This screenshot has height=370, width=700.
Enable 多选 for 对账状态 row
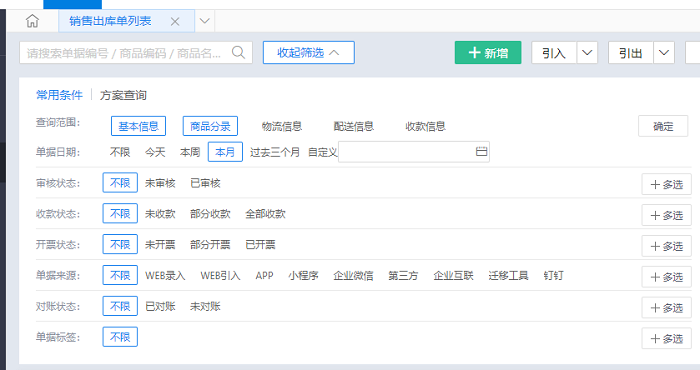click(667, 308)
